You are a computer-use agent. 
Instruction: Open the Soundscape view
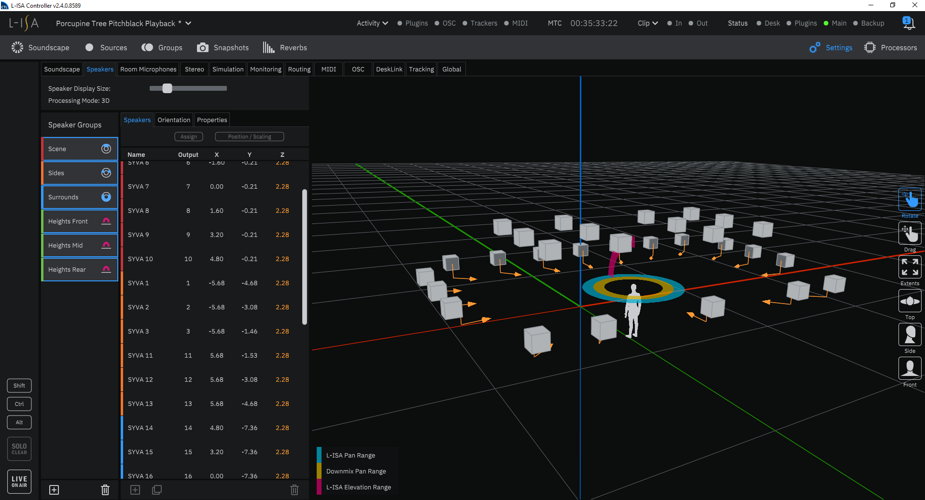(40, 47)
